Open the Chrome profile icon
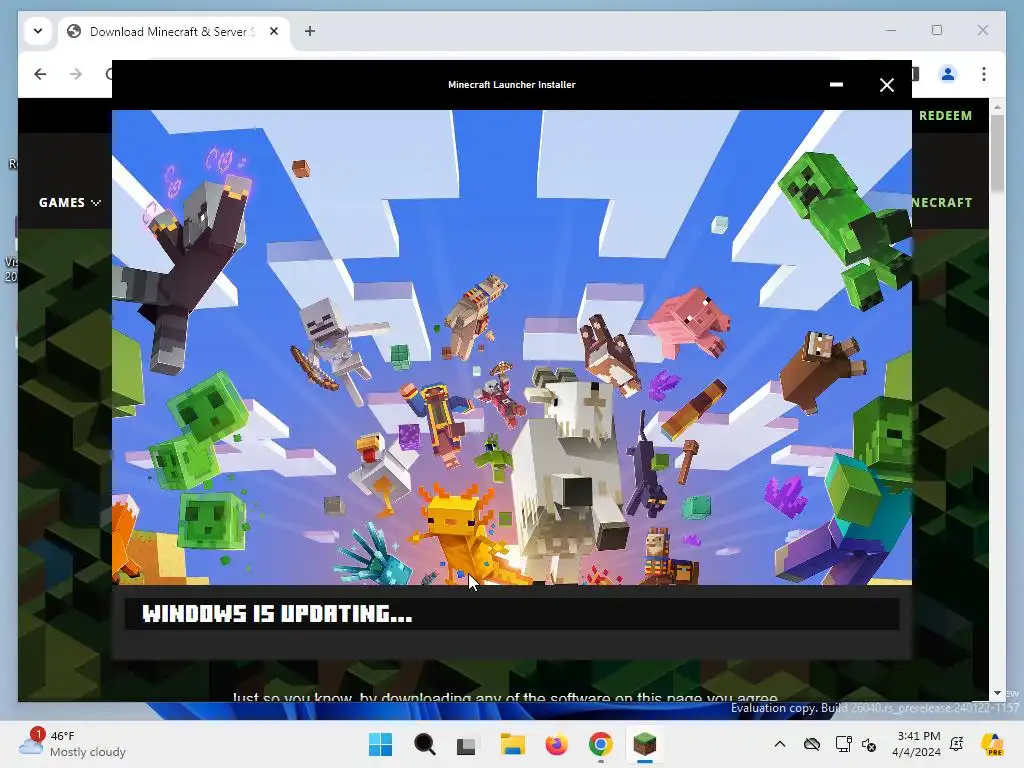1024x768 pixels. click(948, 74)
